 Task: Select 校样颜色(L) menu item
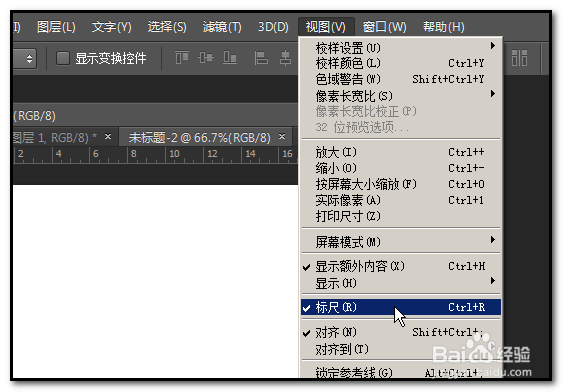[401, 63]
